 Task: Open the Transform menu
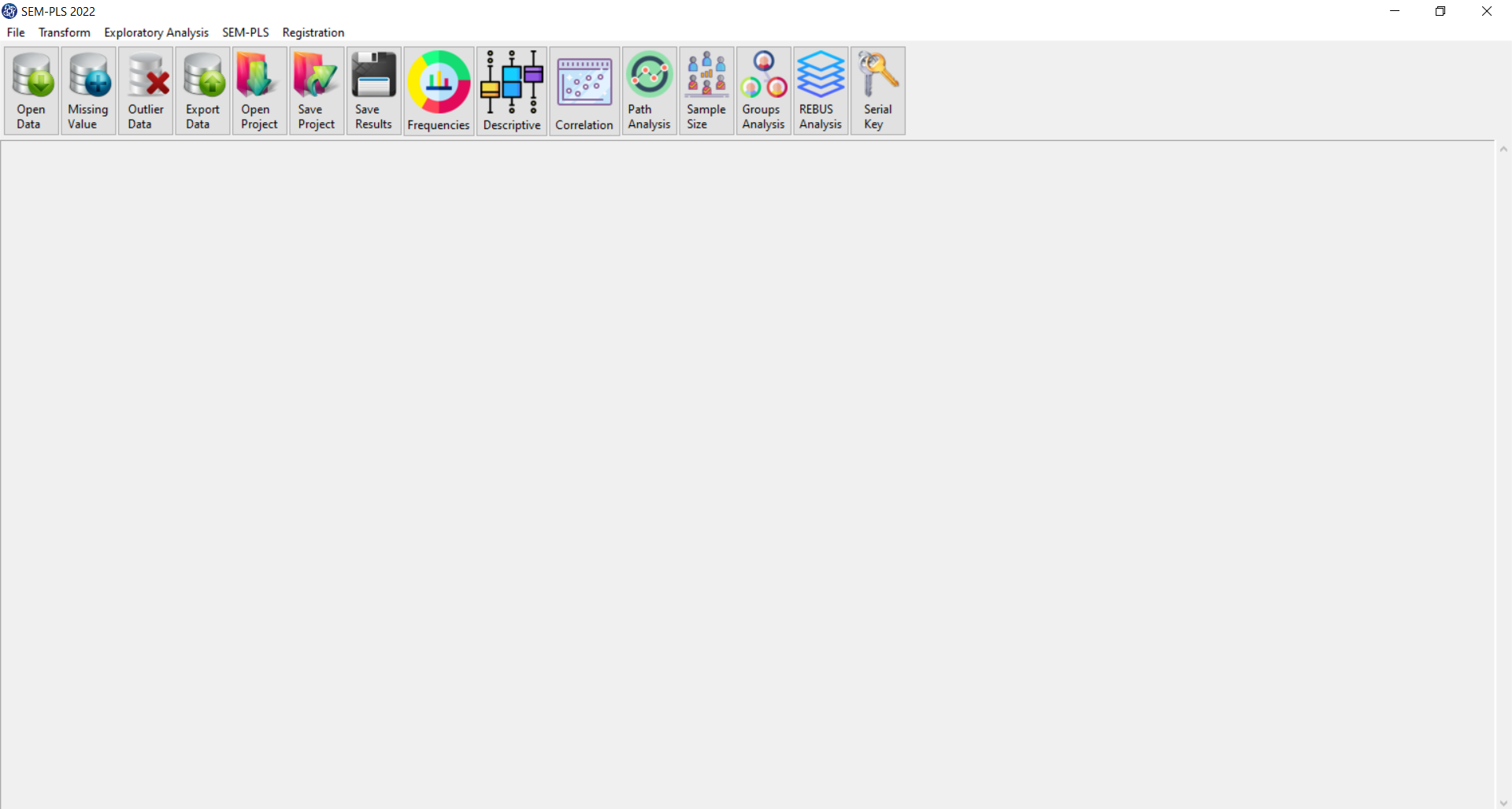(65, 32)
